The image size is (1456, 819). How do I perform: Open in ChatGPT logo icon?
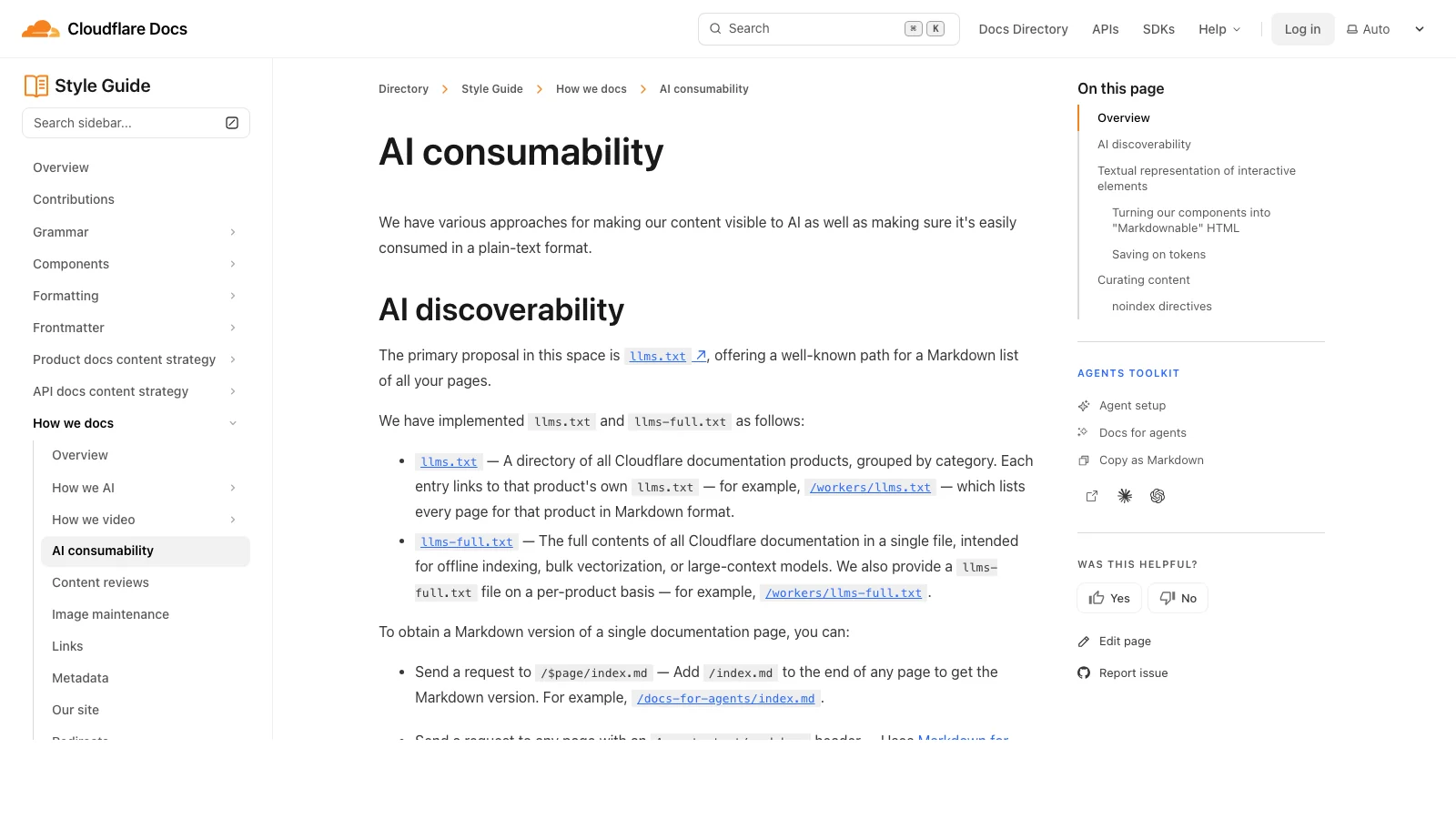tap(1158, 496)
